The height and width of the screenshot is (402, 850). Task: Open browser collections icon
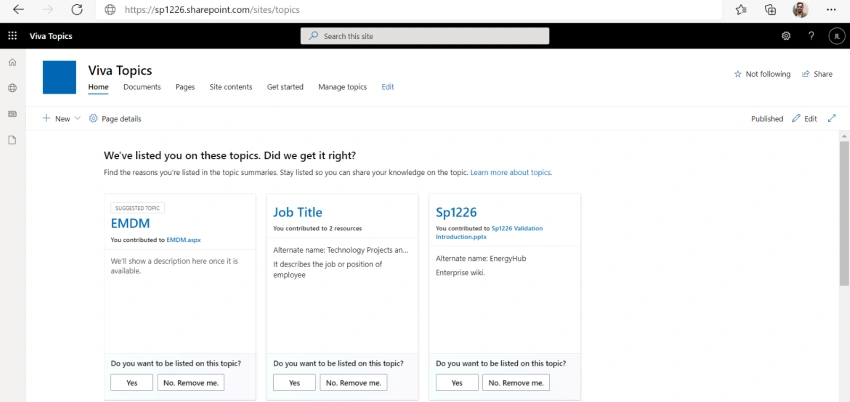[x=770, y=10]
